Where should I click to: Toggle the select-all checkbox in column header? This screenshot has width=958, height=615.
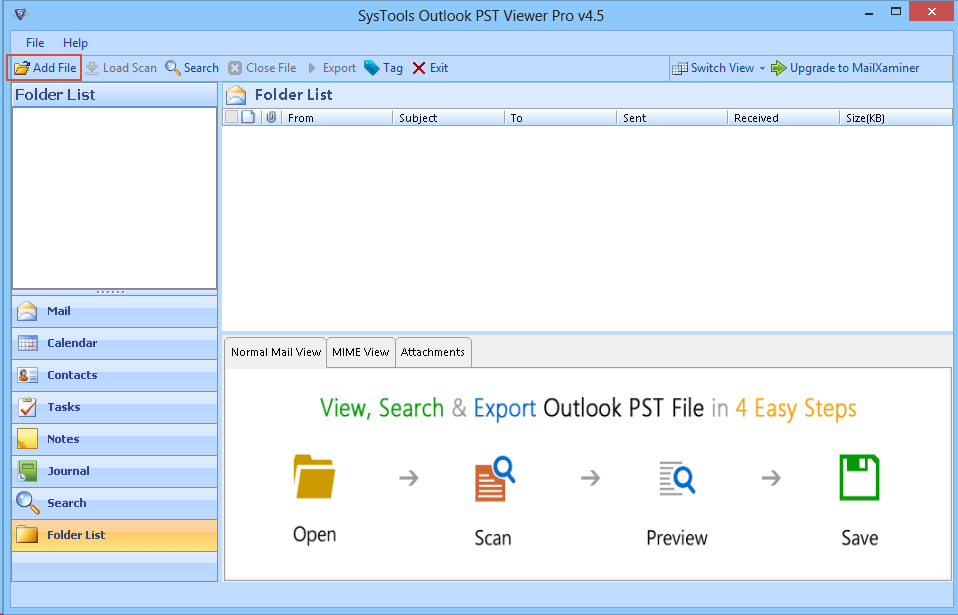(232, 117)
